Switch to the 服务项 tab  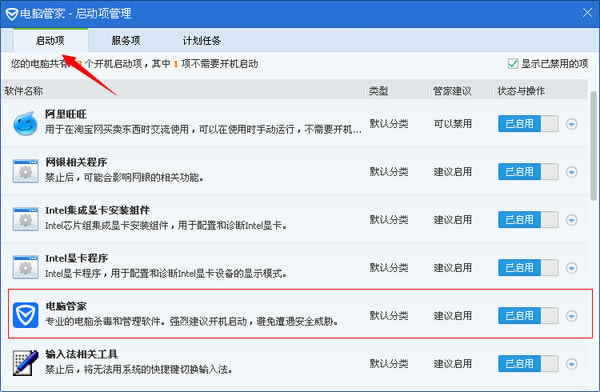coord(126,40)
